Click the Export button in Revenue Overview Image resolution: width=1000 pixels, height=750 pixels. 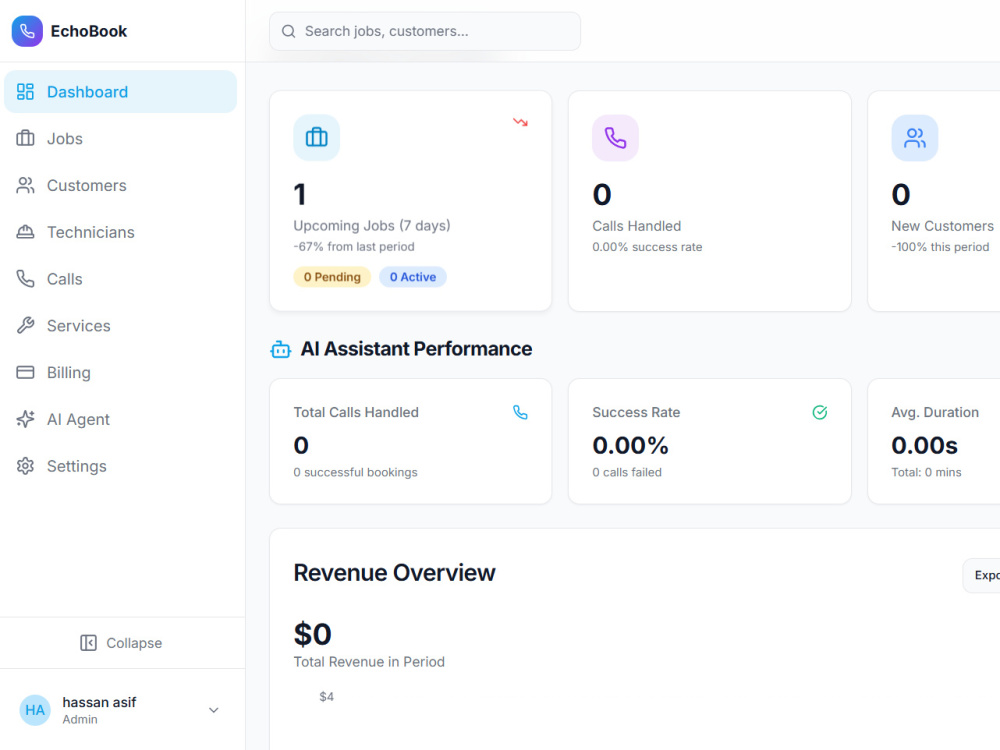tap(982, 575)
